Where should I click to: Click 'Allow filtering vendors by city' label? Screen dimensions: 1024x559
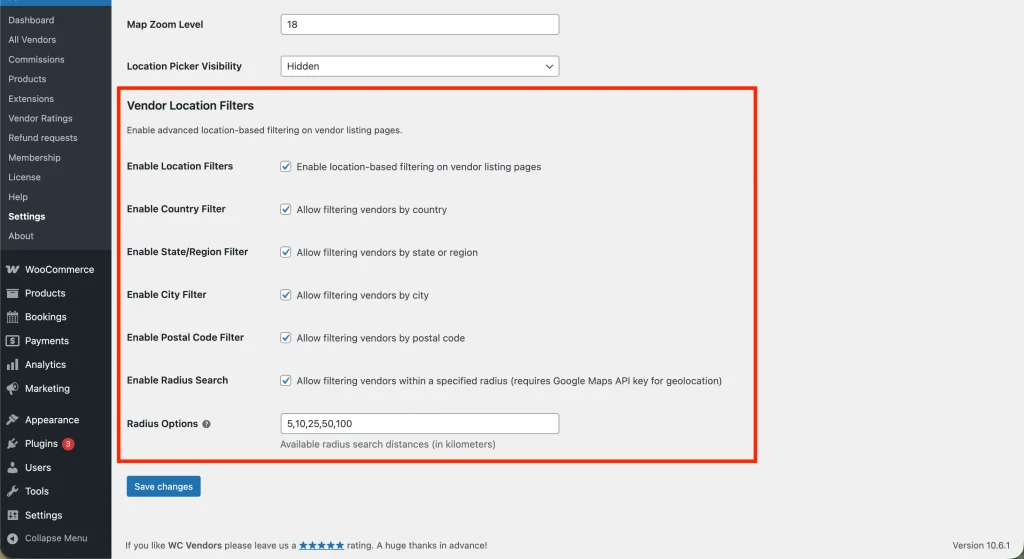click(x=362, y=295)
